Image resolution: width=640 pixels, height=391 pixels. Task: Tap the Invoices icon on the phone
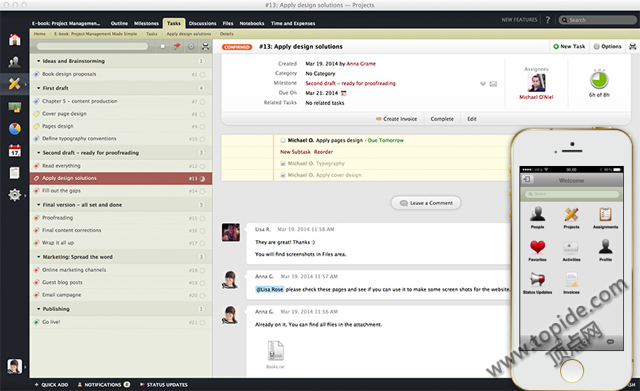pyautogui.click(x=571, y=280)
